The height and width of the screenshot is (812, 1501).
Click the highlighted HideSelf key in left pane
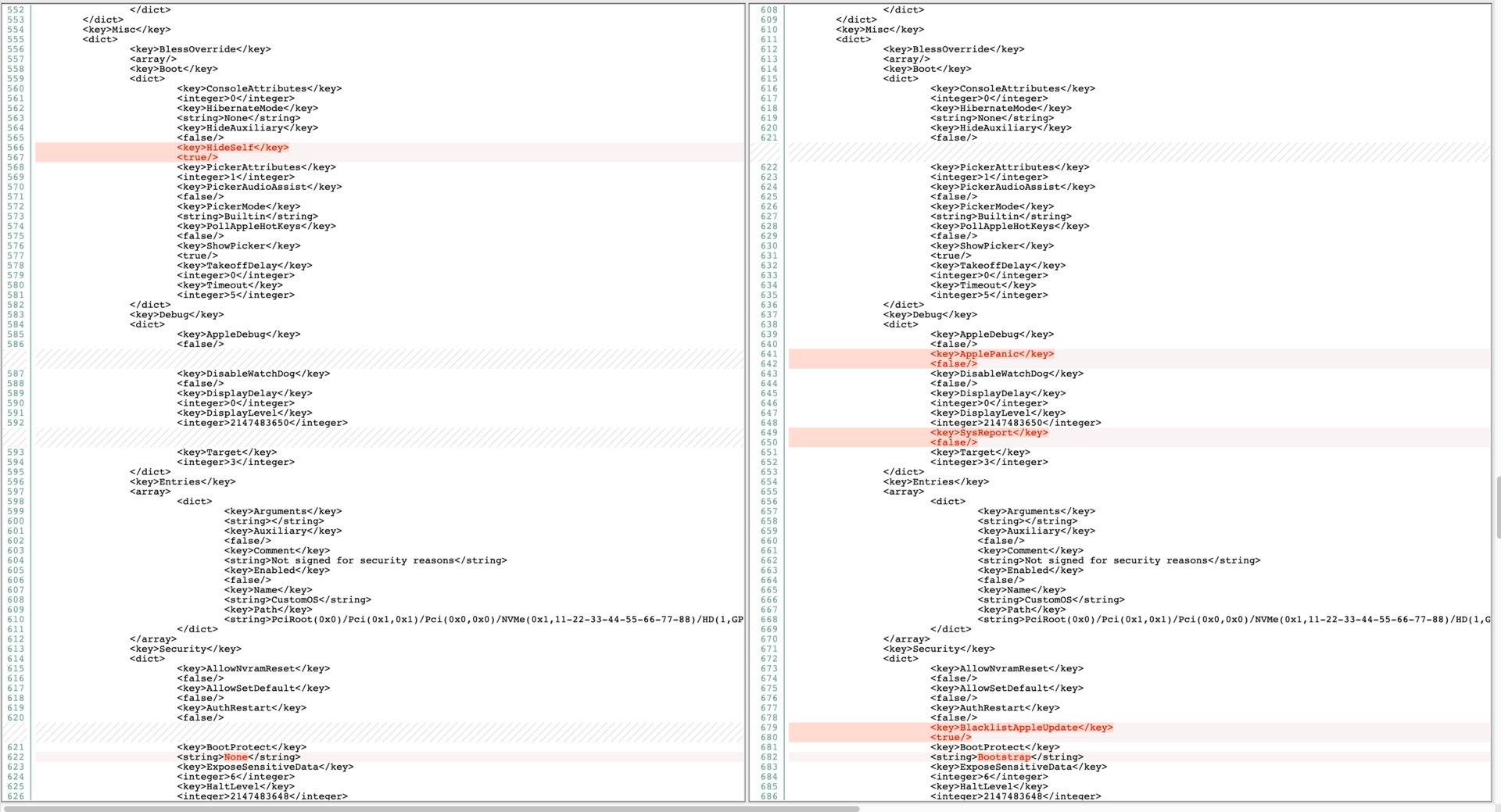[232, 148]
